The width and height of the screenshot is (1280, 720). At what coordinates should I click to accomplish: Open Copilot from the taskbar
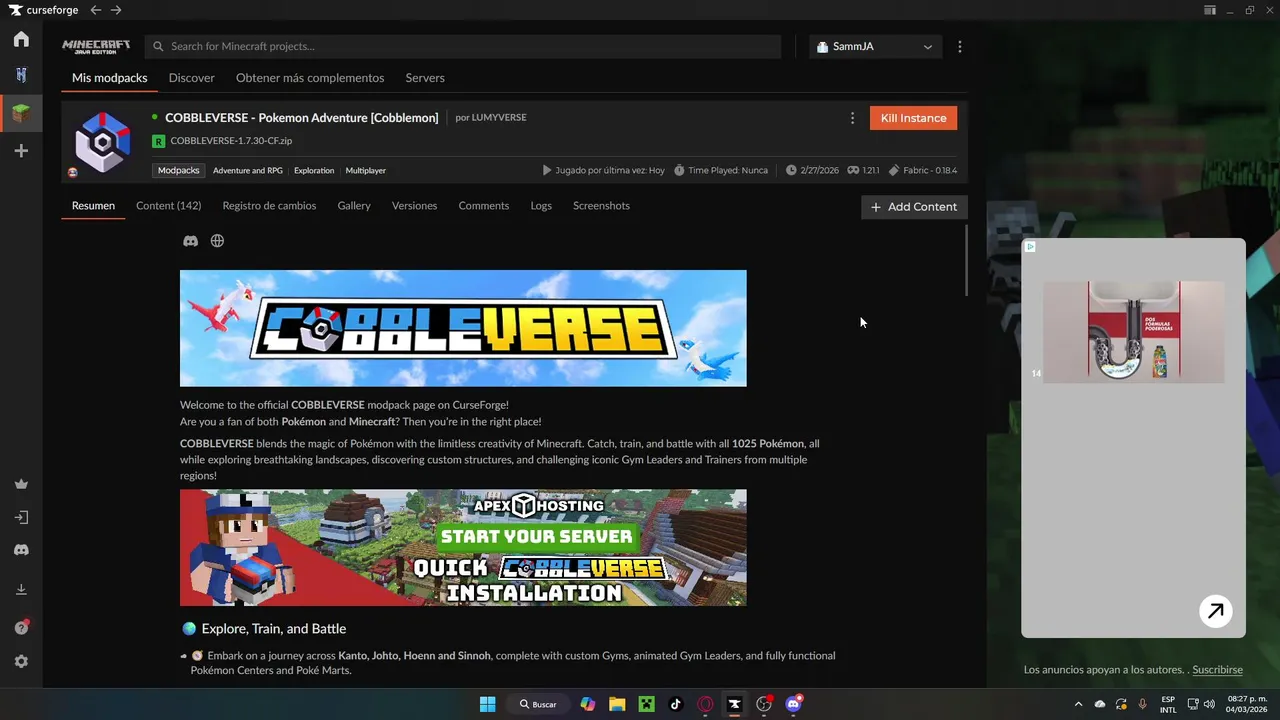click(x=588, y=704)
